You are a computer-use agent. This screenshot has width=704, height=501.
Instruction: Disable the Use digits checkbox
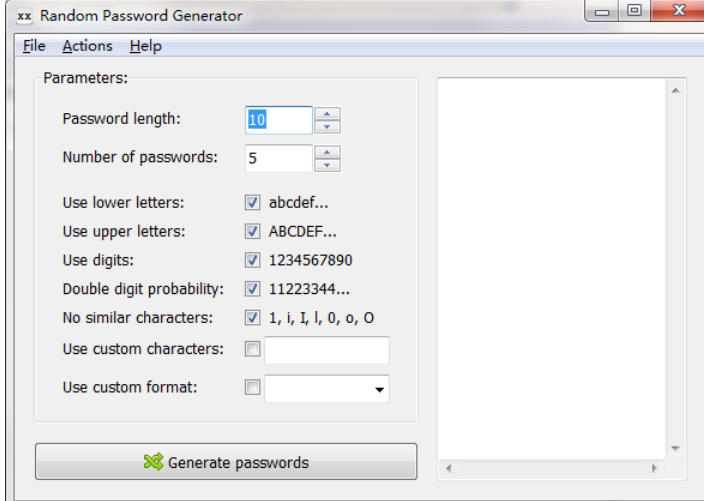(253, 261)
